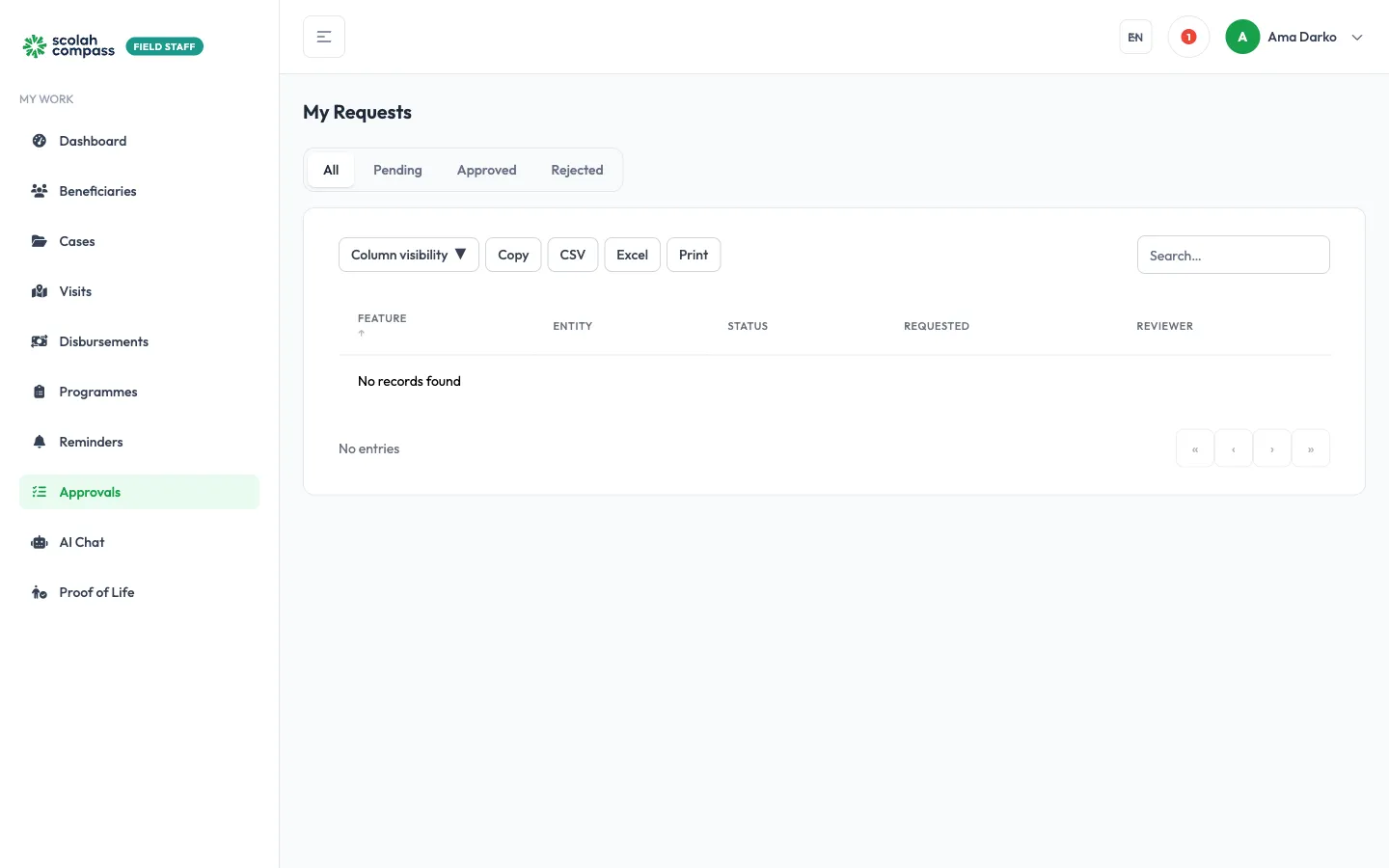This screenshot has width=1389, height=868.
Task: Sort by the Status column header
Action: tap(748, 326)
